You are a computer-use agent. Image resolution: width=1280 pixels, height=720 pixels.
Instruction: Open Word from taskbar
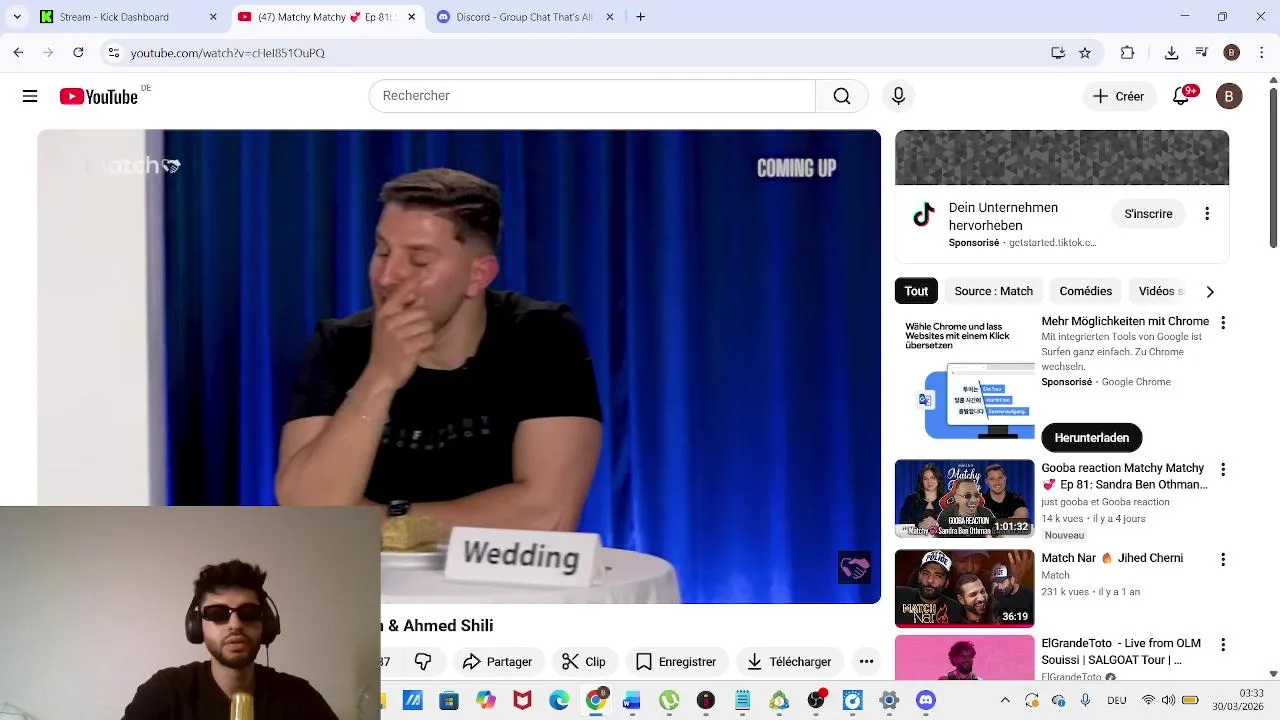[631, 700]
